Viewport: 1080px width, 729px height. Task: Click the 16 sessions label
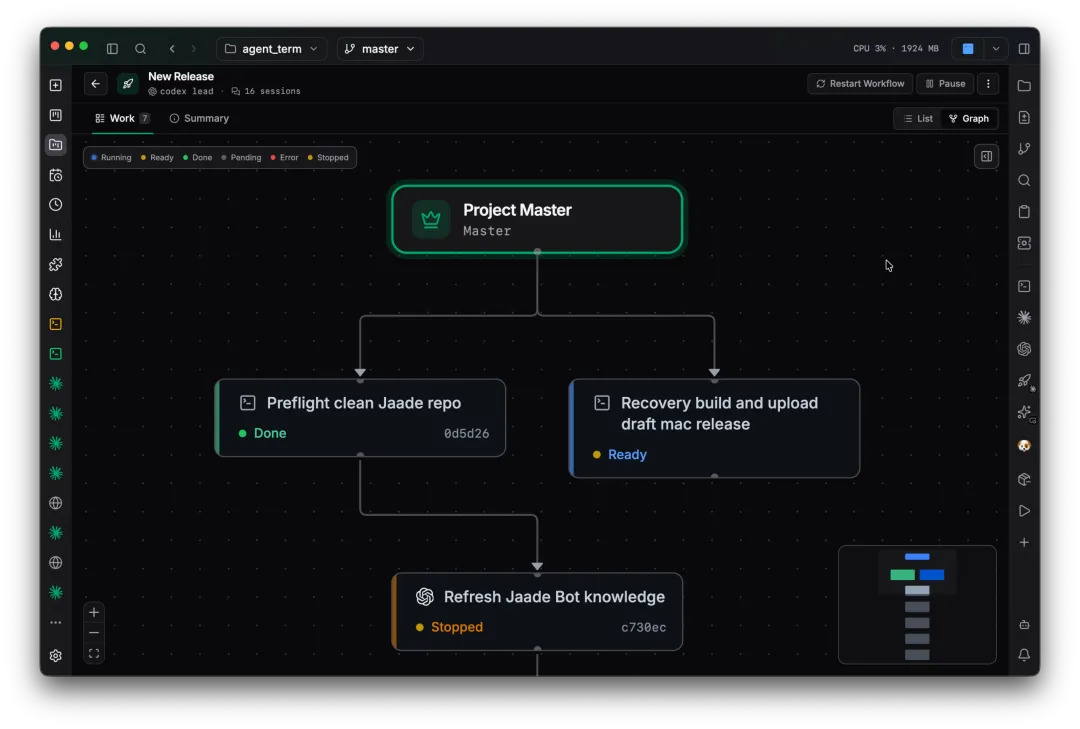tap(266, 91)
